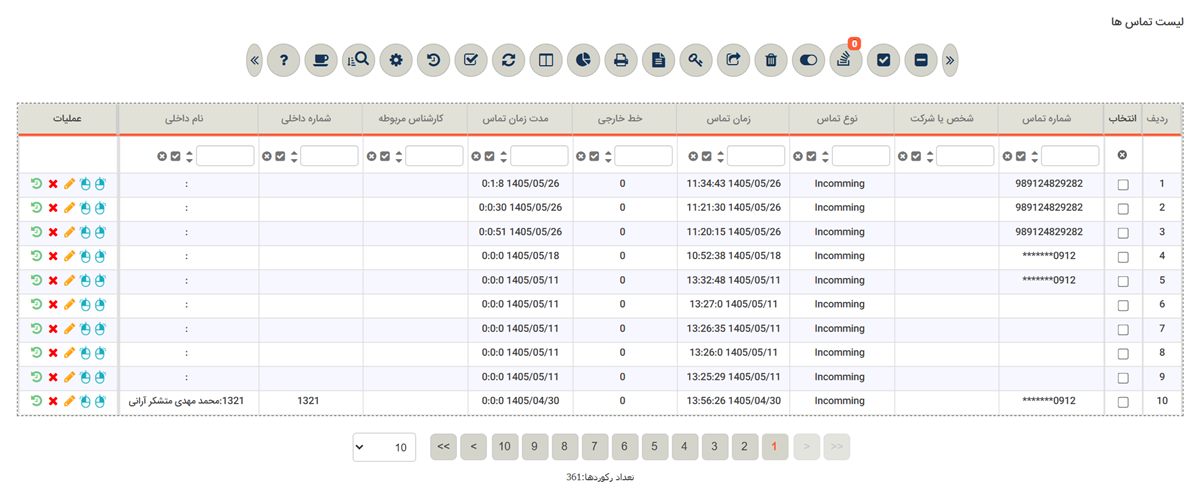
Task: Click the right double-chevron toolbar arrow
Action: point(949,60)
